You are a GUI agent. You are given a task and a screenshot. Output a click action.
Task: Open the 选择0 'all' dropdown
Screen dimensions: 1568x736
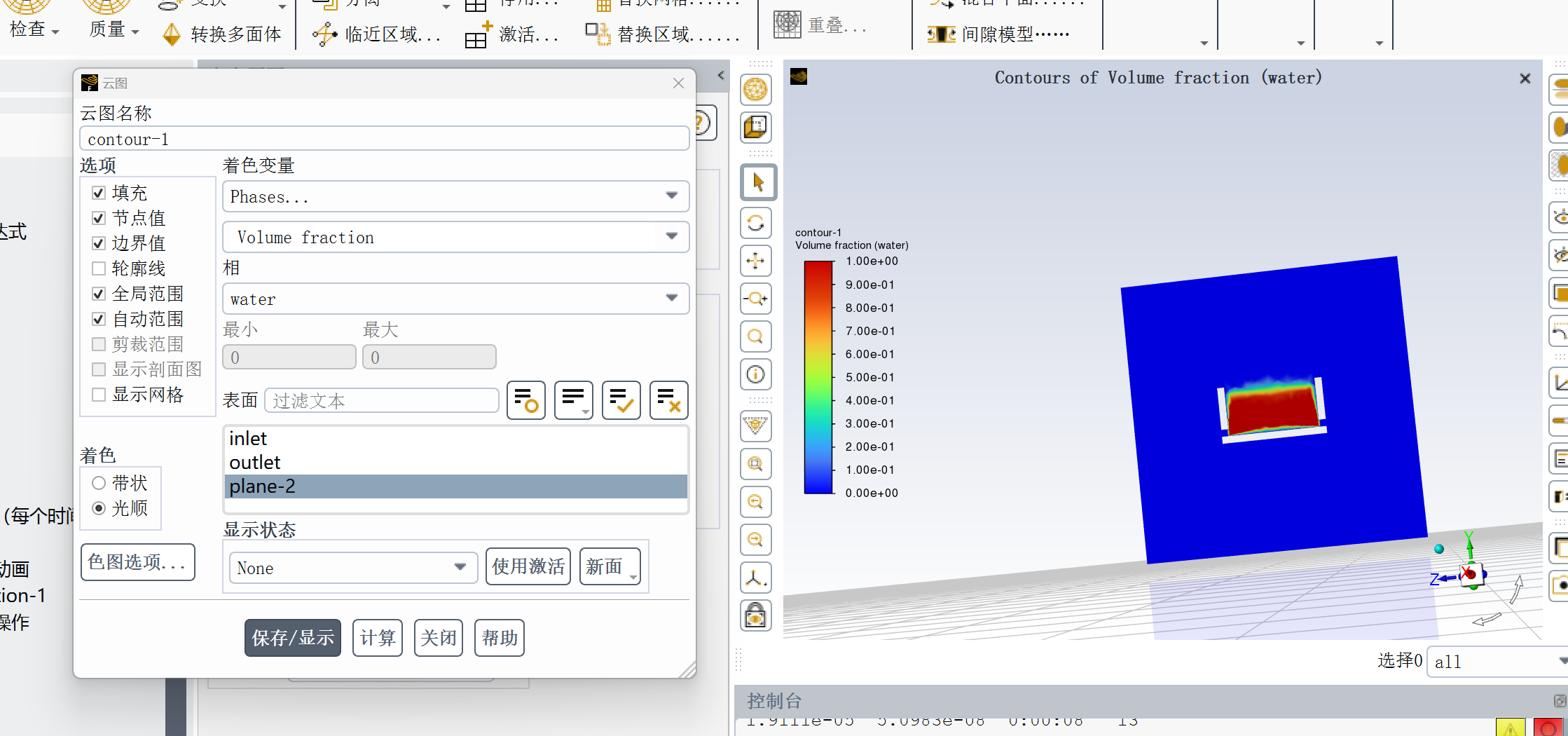coord(1497,662)
